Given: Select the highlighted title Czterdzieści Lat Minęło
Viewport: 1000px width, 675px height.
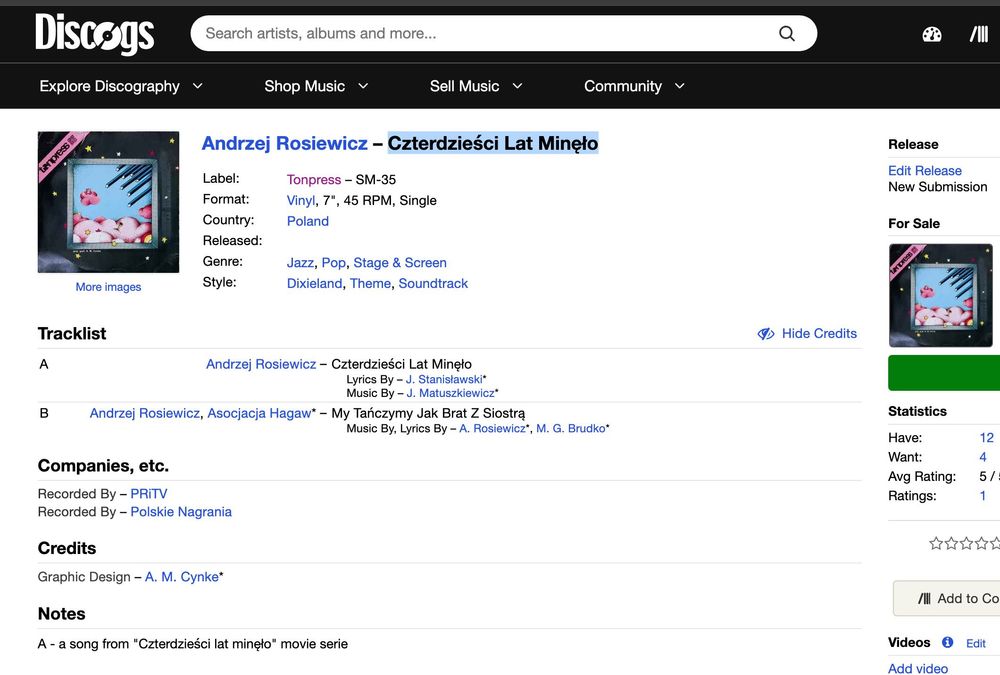Looking at the screenshot, I should point(493,144).
